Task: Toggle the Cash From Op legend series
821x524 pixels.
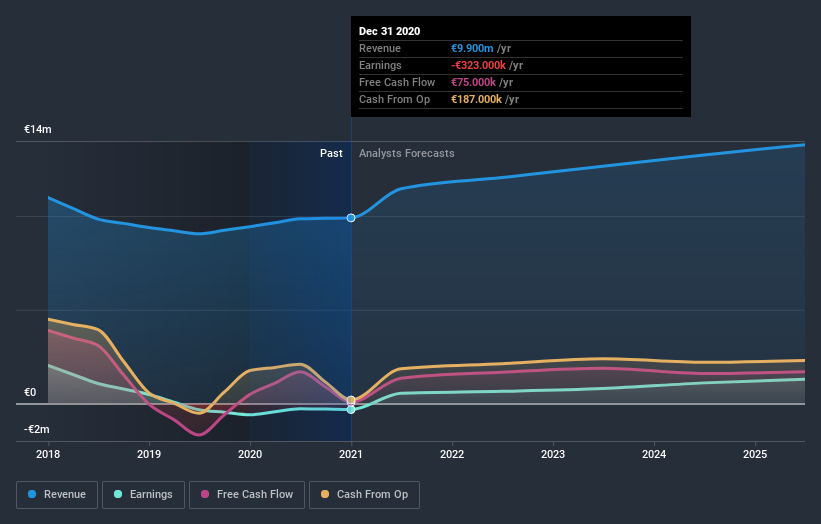Action: pyautogui.click(x=364, y=495)
